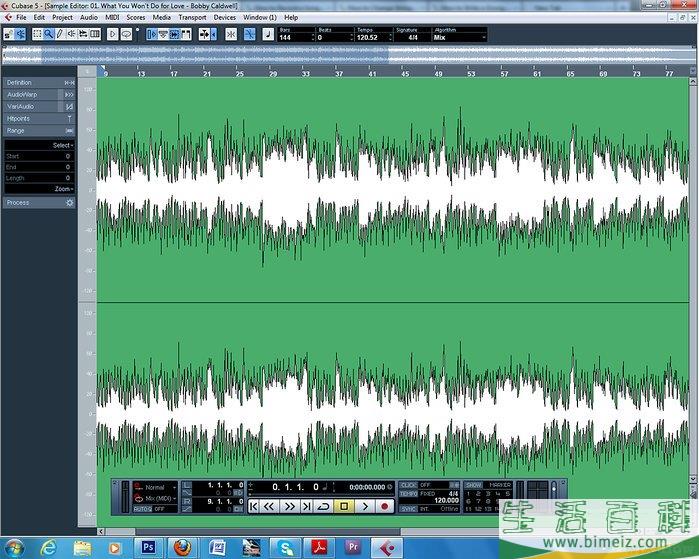Select the Zoom magnifier tool
The height and width of the screenshot is (559, 699).
pos(49,34)
